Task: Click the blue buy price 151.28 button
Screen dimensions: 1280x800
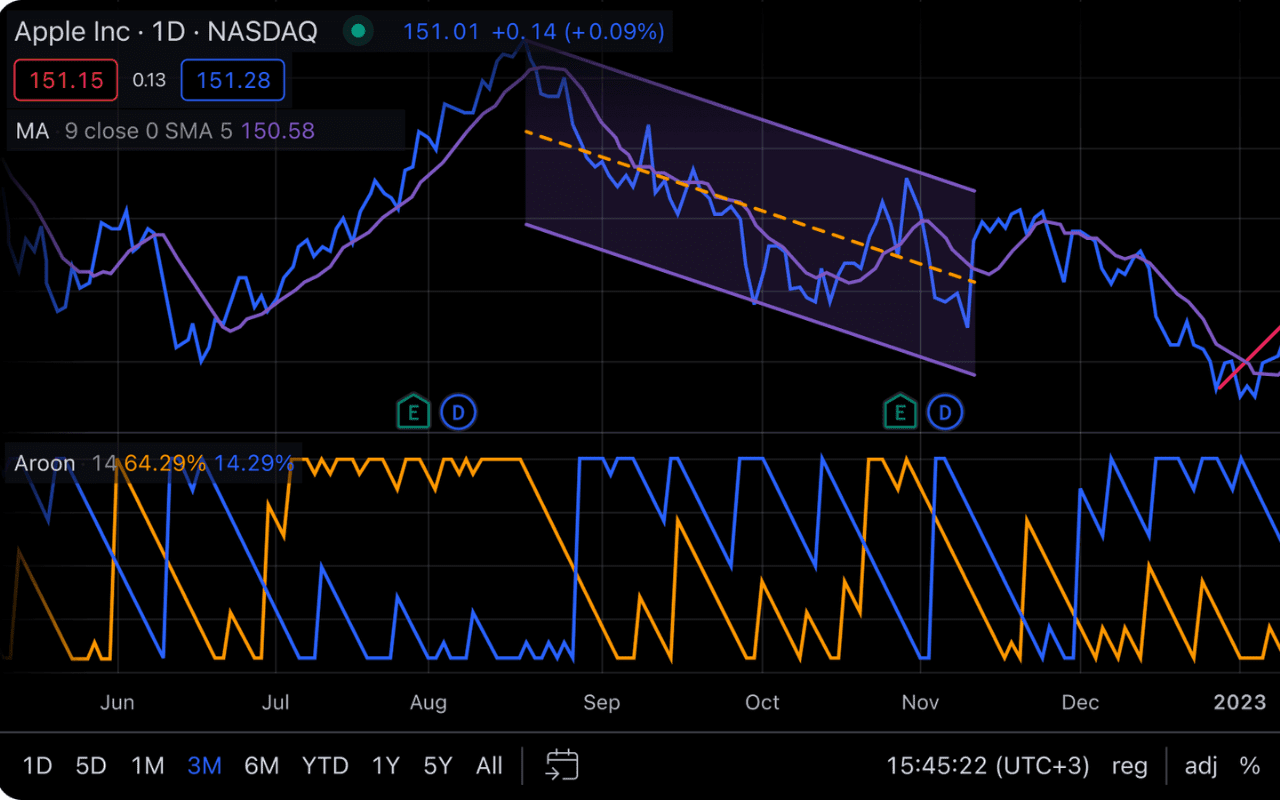Action: (233, 81)
